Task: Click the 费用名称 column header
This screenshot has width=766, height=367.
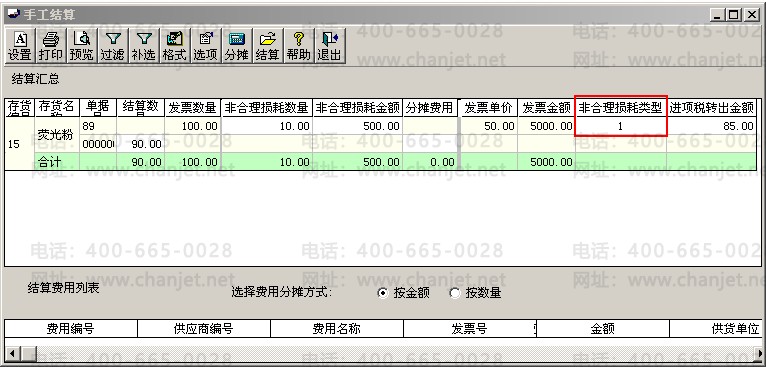Action: pyautogui.click(x=337, y=328)
